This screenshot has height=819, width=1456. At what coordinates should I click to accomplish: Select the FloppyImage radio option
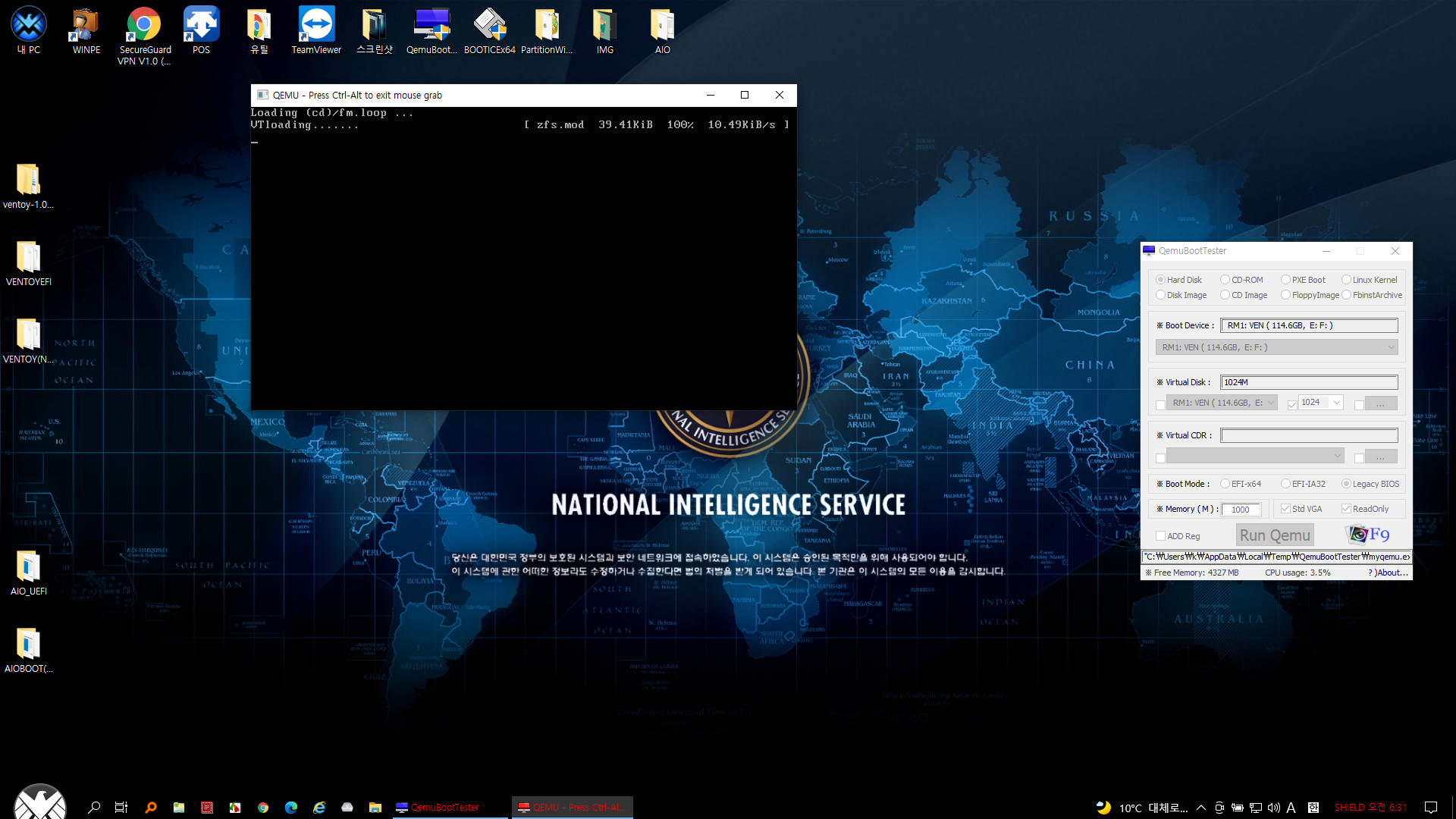pos(1310,295)
